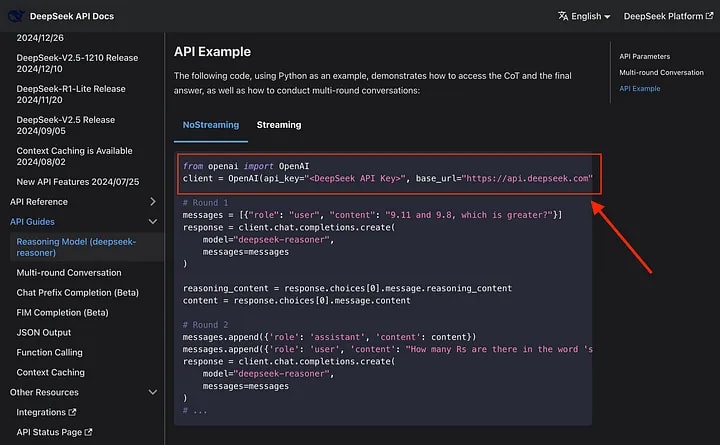Open DeepSeek-V2.5-1210 Release 2024/12/10 entry
Viewport: 720px width, 445px height.
point(77,63)
